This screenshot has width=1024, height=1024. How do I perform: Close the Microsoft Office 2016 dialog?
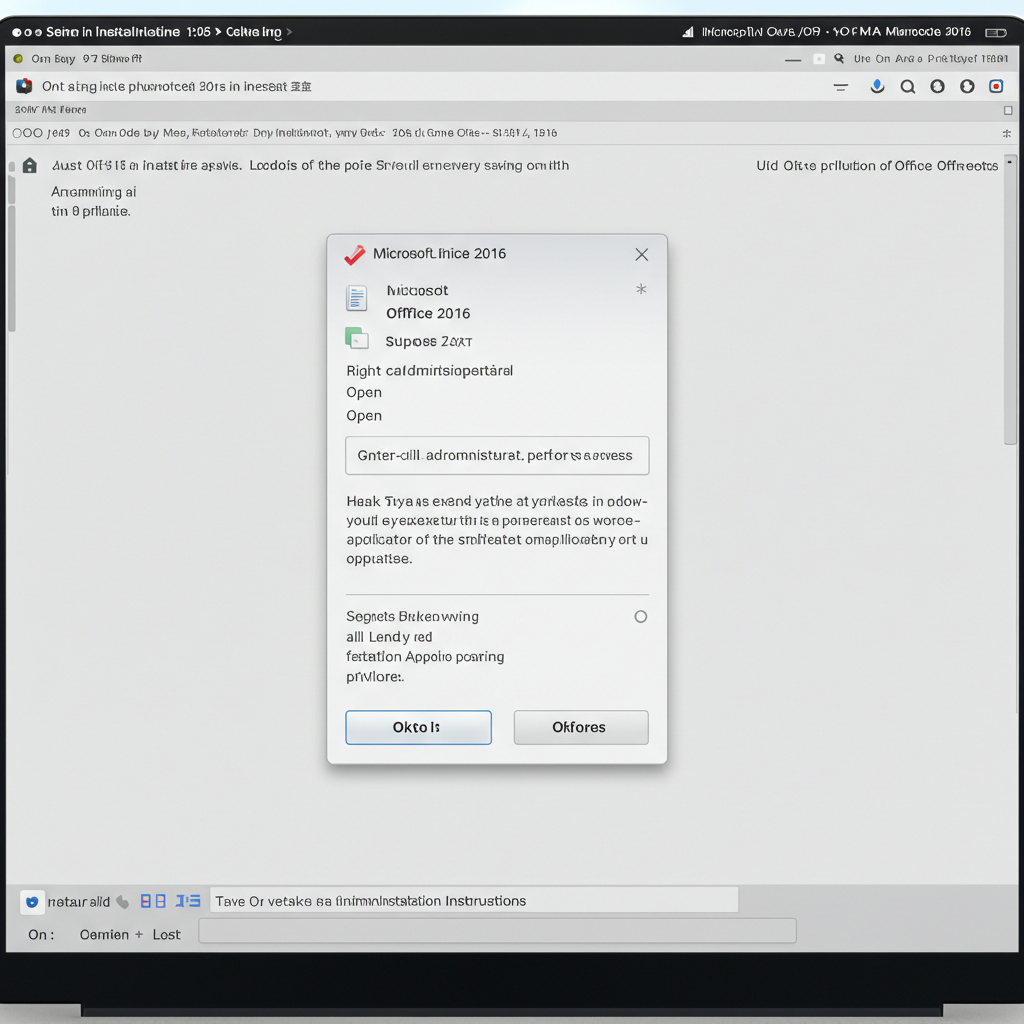[641, 255]
